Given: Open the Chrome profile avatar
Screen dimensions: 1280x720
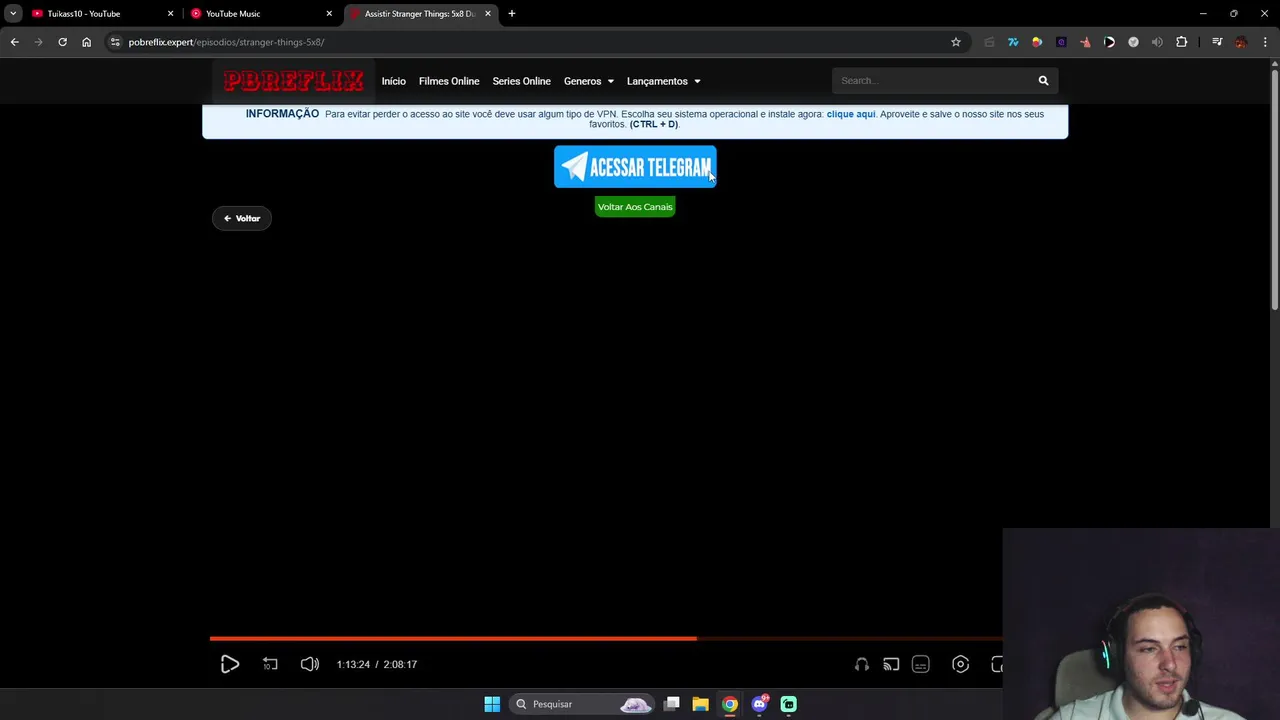Looking at the screenshot, I should point(1241,42).
